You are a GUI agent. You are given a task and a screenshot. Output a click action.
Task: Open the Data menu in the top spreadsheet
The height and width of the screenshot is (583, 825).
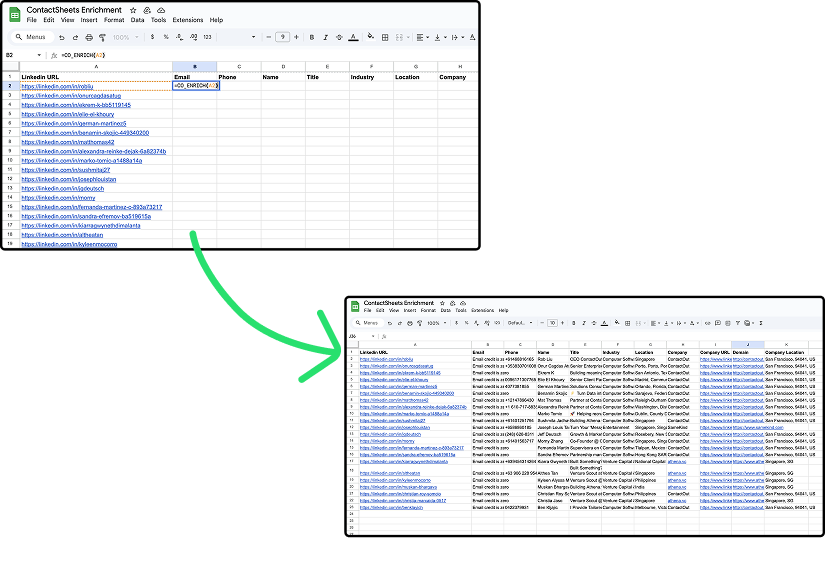point(137,20)
